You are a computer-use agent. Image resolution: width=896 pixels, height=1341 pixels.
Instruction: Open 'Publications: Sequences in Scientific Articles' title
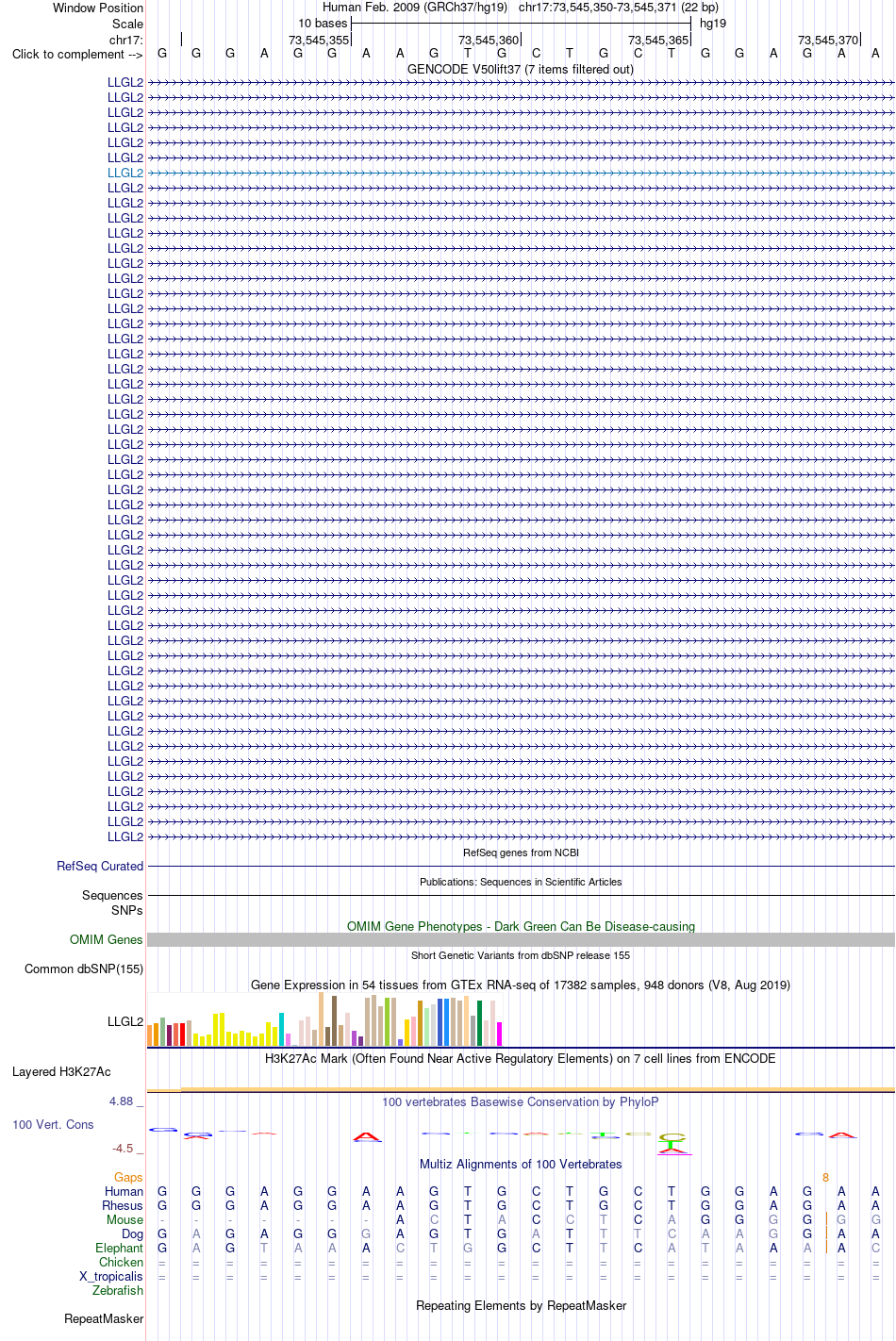pos(521,882)
